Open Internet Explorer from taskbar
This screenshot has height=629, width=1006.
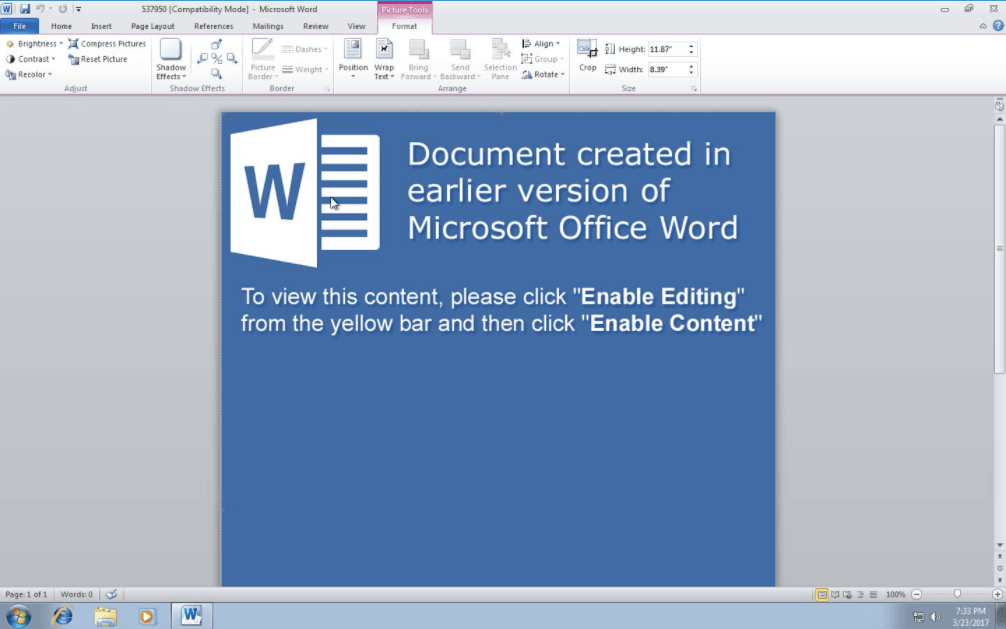[x=62, y=616]
